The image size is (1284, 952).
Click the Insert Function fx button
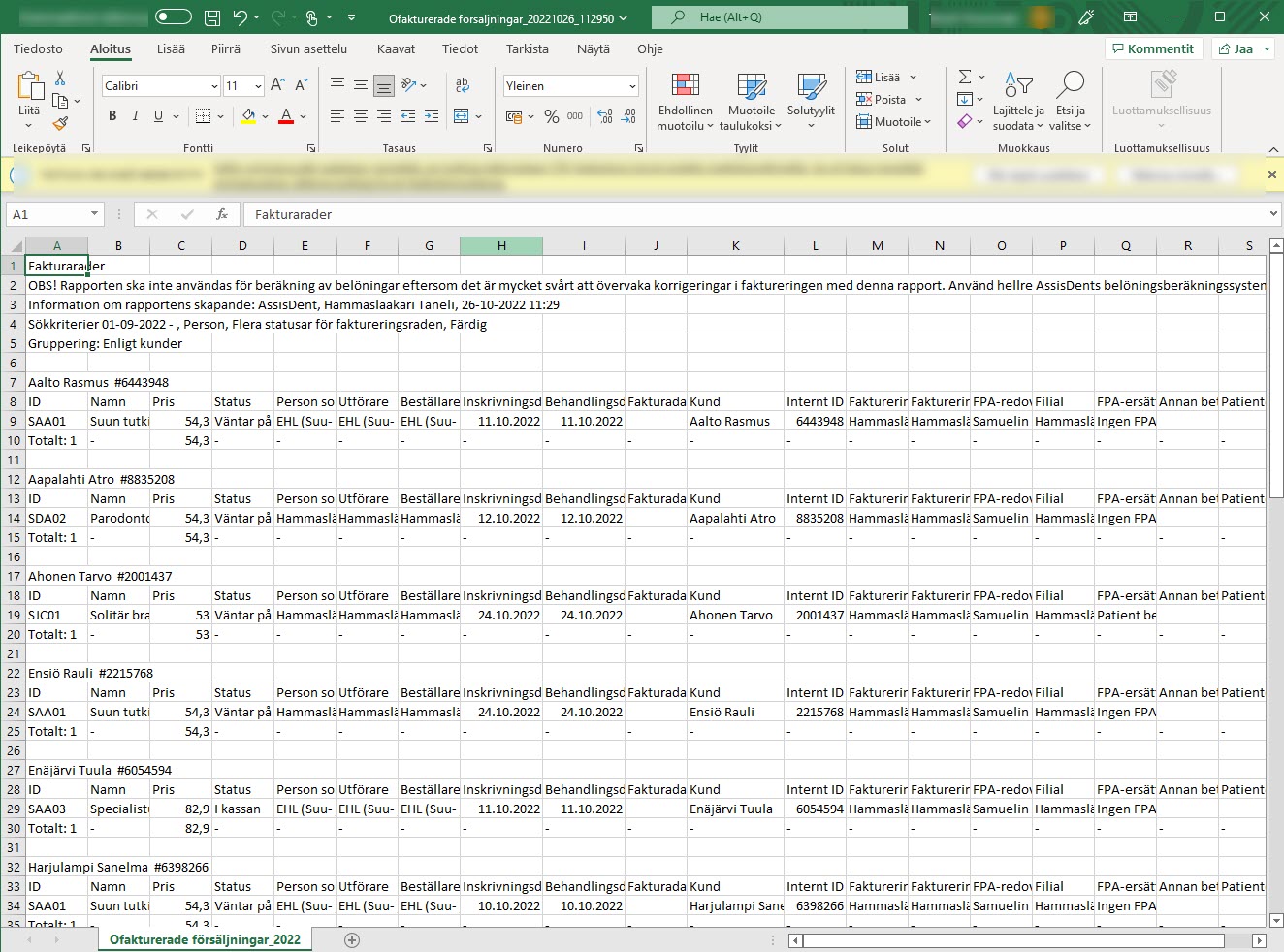click(x=222, y=214)
